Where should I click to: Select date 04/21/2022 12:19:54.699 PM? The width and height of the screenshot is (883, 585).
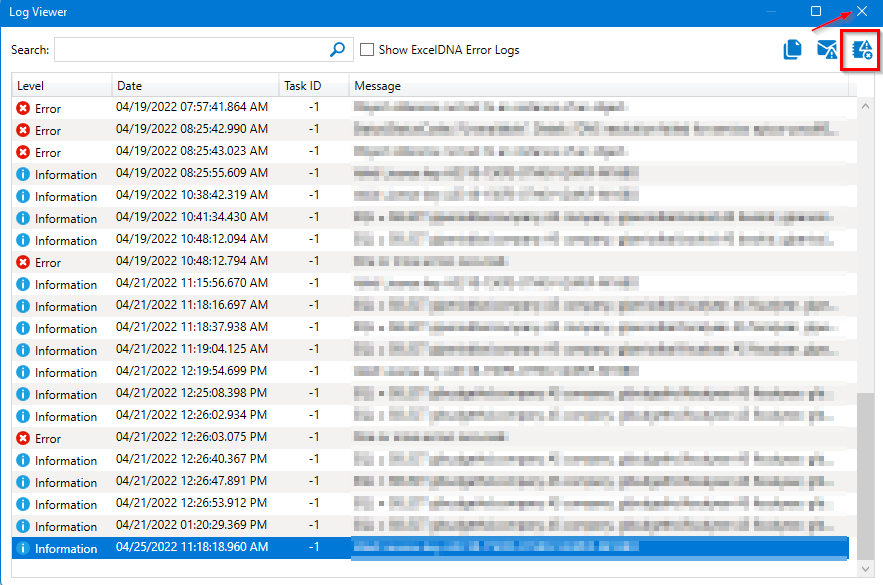tap(191, 370)
